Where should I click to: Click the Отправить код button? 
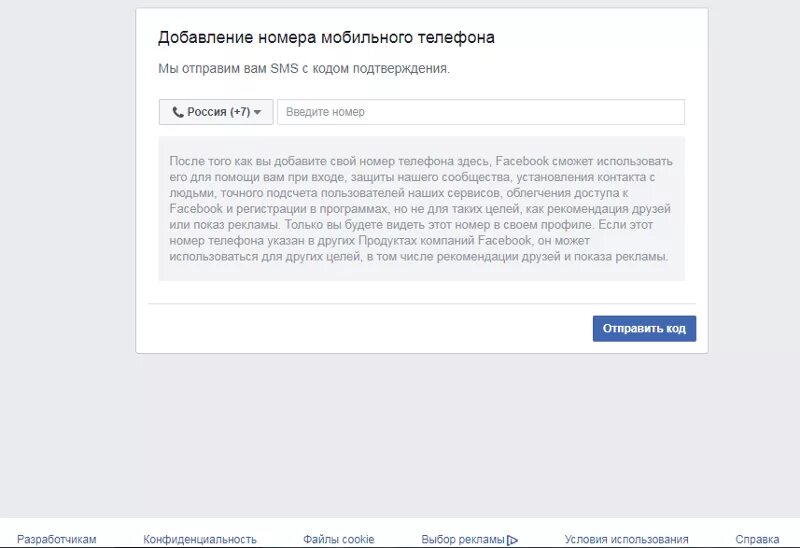tap(644, 329)
